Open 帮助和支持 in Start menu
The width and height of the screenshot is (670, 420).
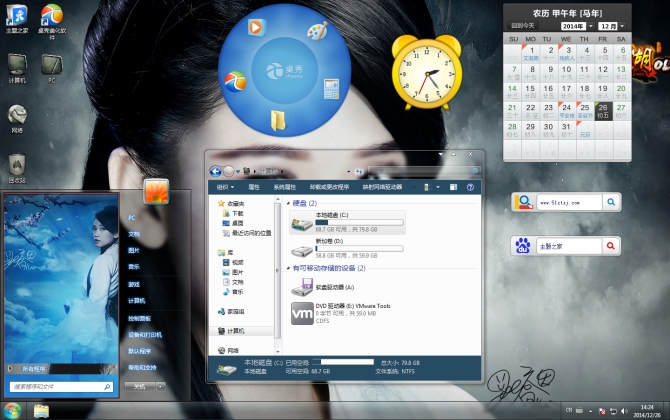pyautogui.click(x=142, y=367)
